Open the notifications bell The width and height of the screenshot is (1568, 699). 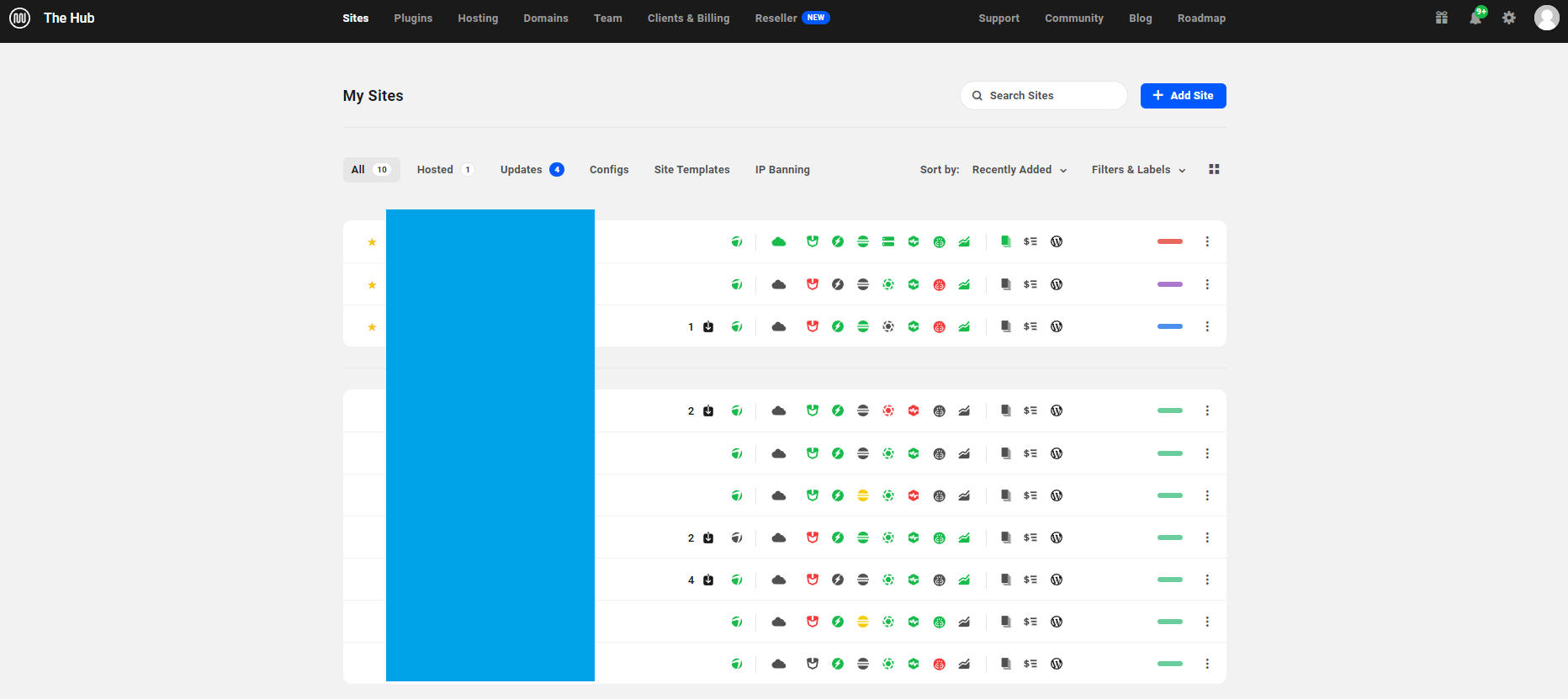1475,18
